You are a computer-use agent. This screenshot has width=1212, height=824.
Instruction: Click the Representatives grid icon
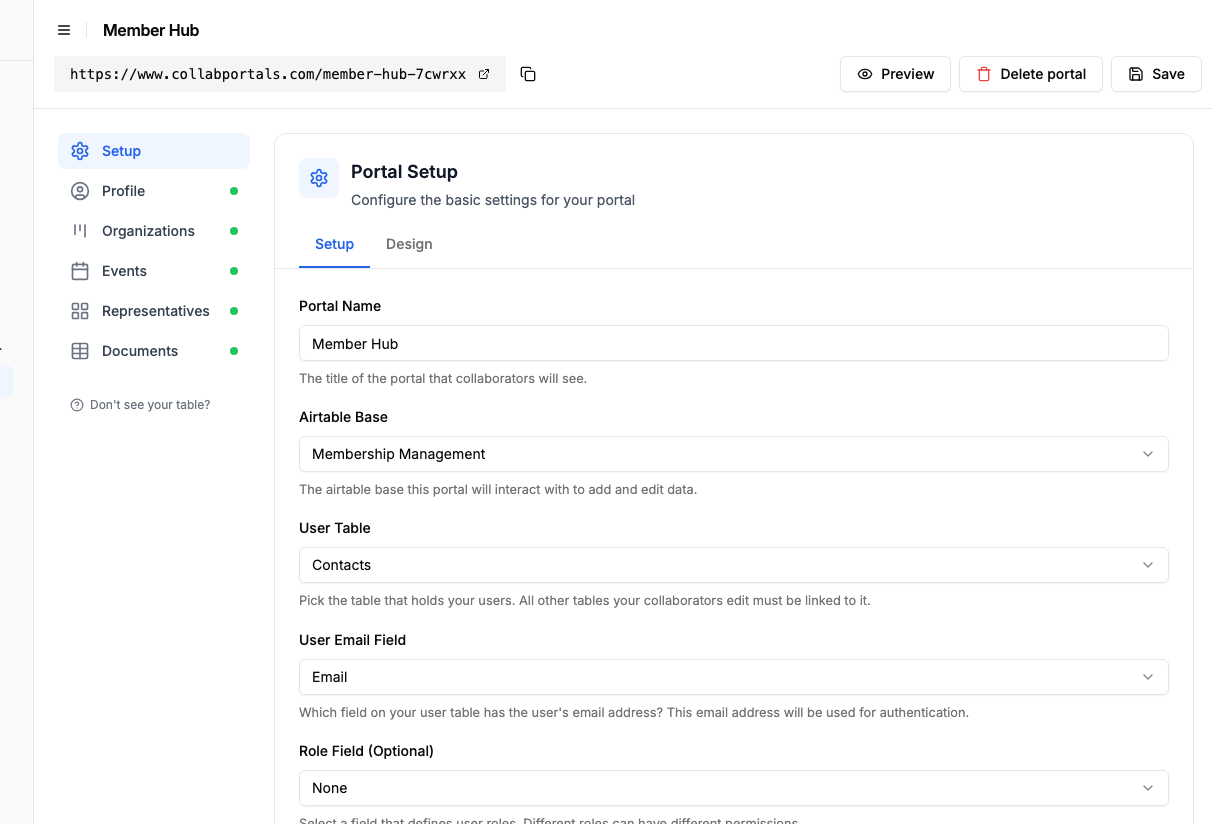80,311
